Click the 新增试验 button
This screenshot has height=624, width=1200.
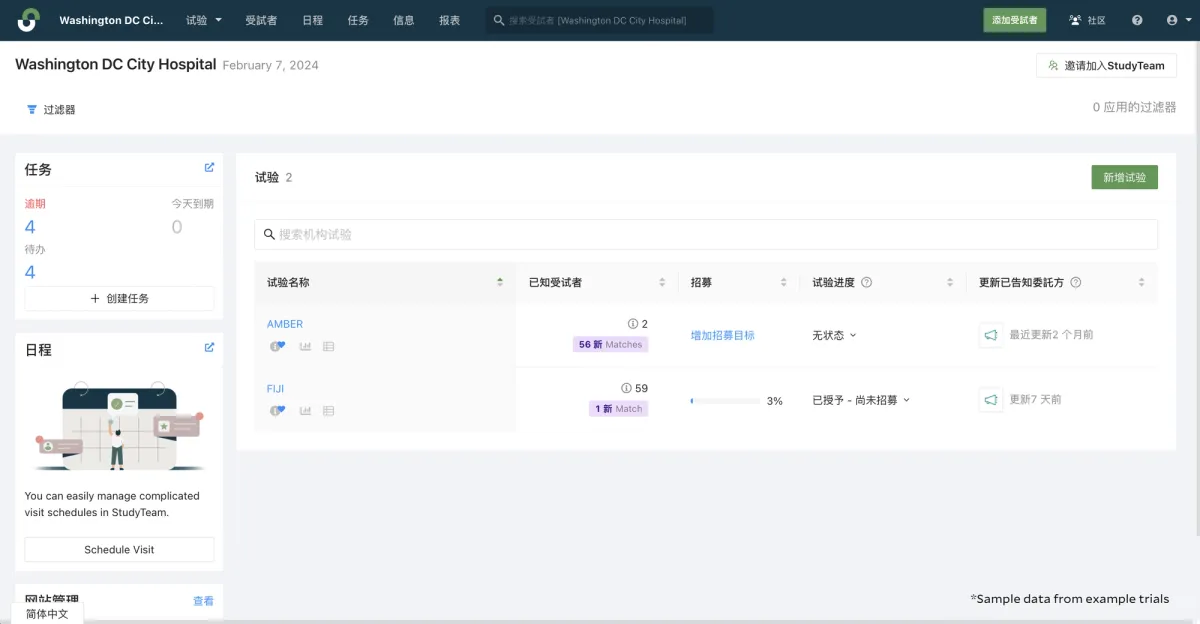[1124, 176]
